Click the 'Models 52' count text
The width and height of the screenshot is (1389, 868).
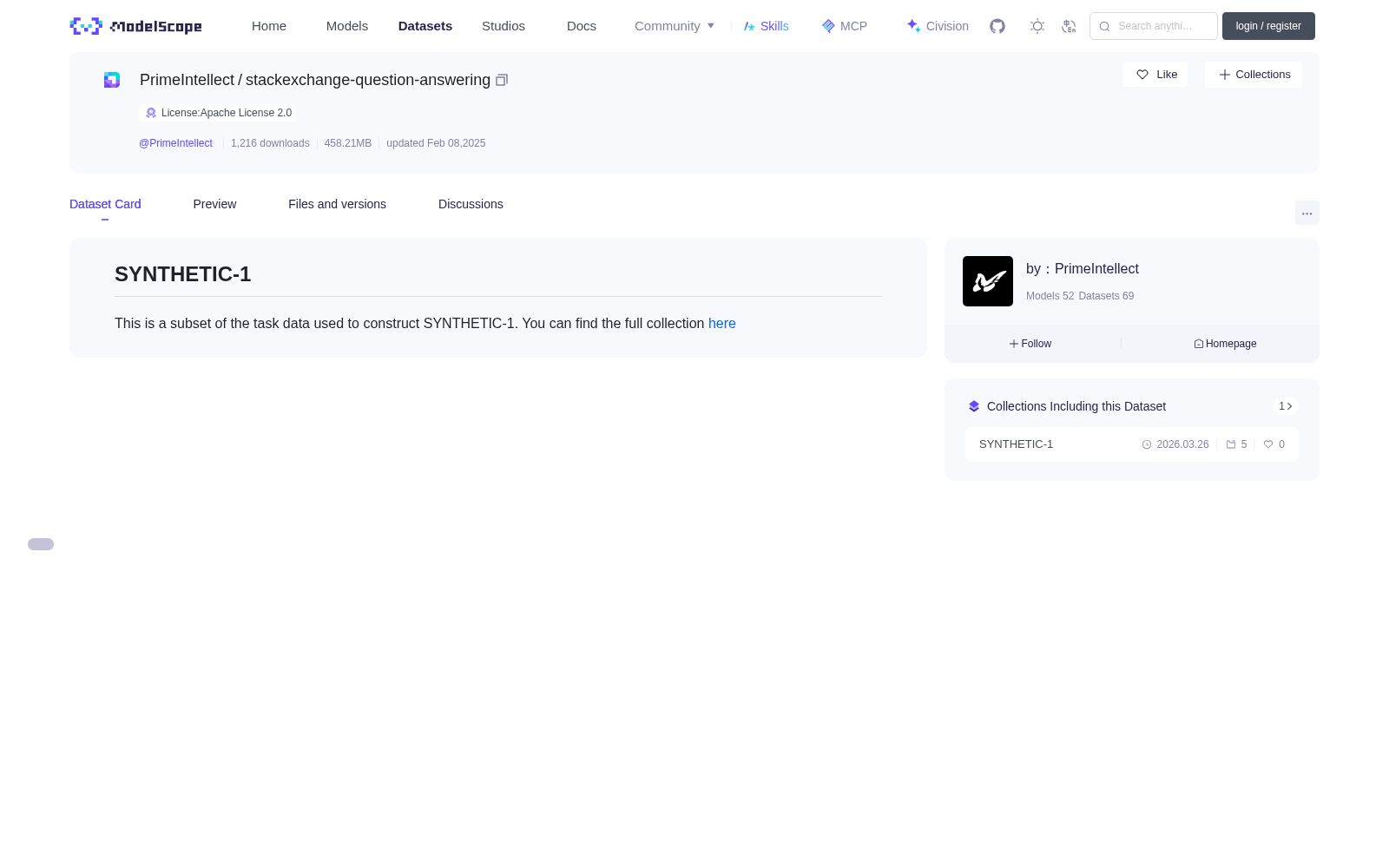[x=1050, y=296]
